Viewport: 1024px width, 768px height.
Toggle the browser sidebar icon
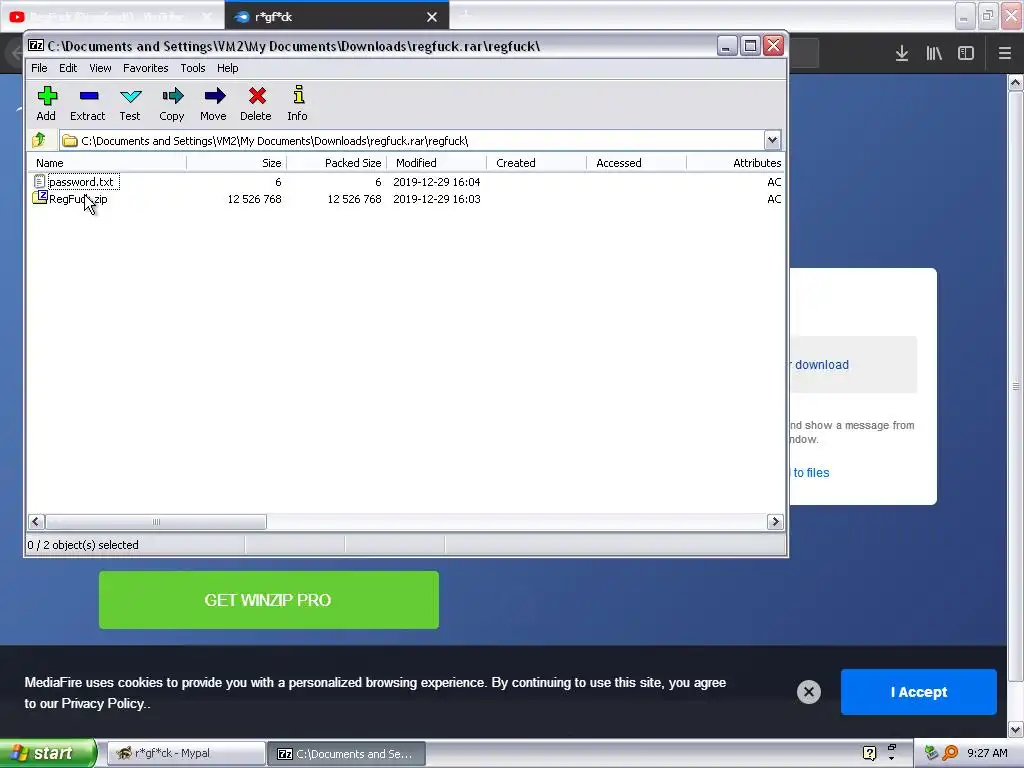pos(966,53)
